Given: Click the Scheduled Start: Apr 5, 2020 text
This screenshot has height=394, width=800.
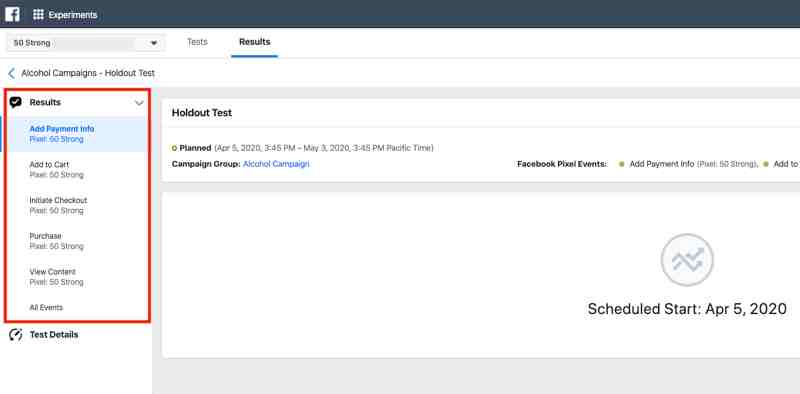Looking at the screenshot, I should pyautogui.click(x=687, y=309).
